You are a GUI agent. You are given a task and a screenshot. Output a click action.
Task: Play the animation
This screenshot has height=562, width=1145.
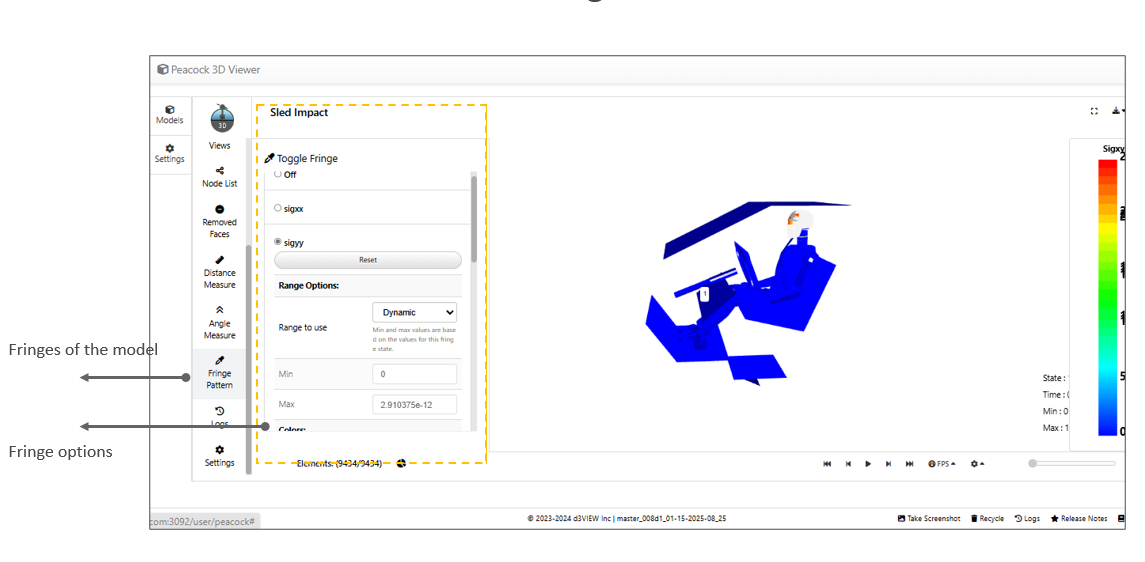868,463
